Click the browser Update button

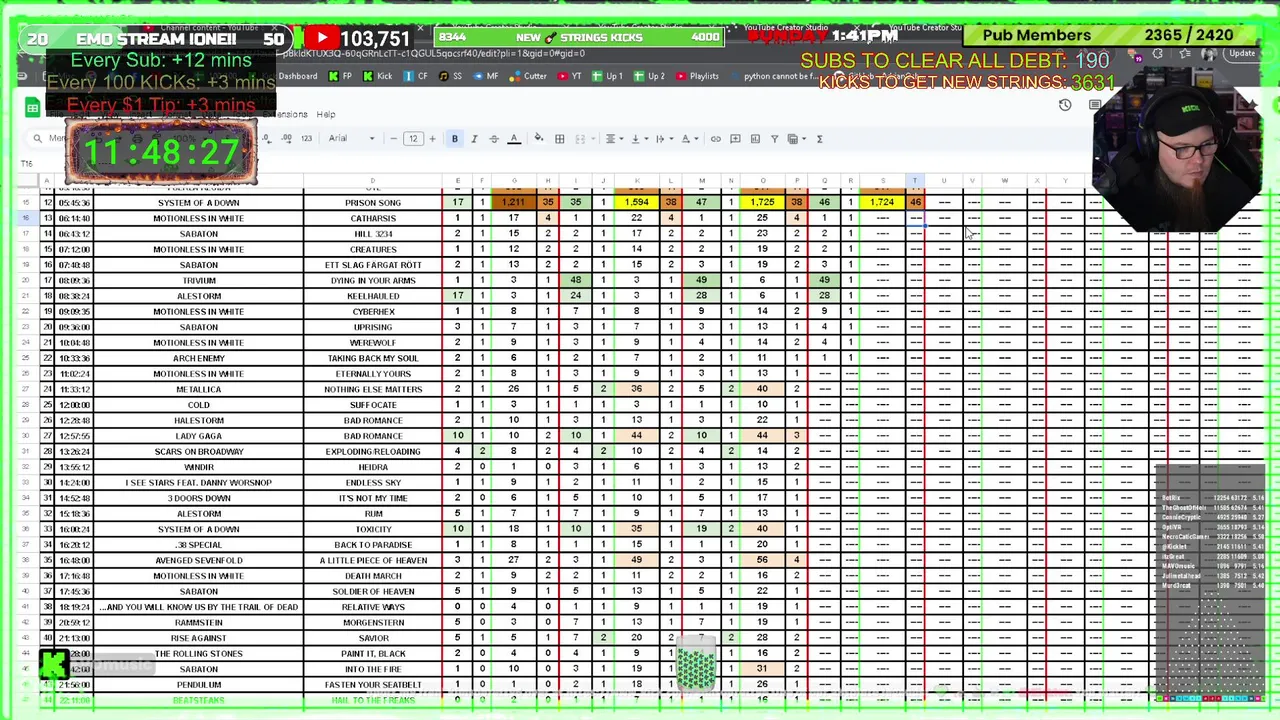point(1242,53)
